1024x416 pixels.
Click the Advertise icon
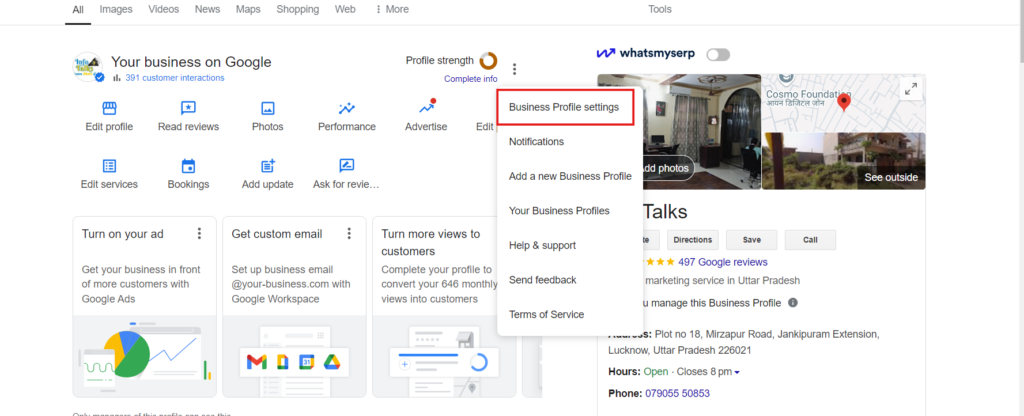pos(425,108)
